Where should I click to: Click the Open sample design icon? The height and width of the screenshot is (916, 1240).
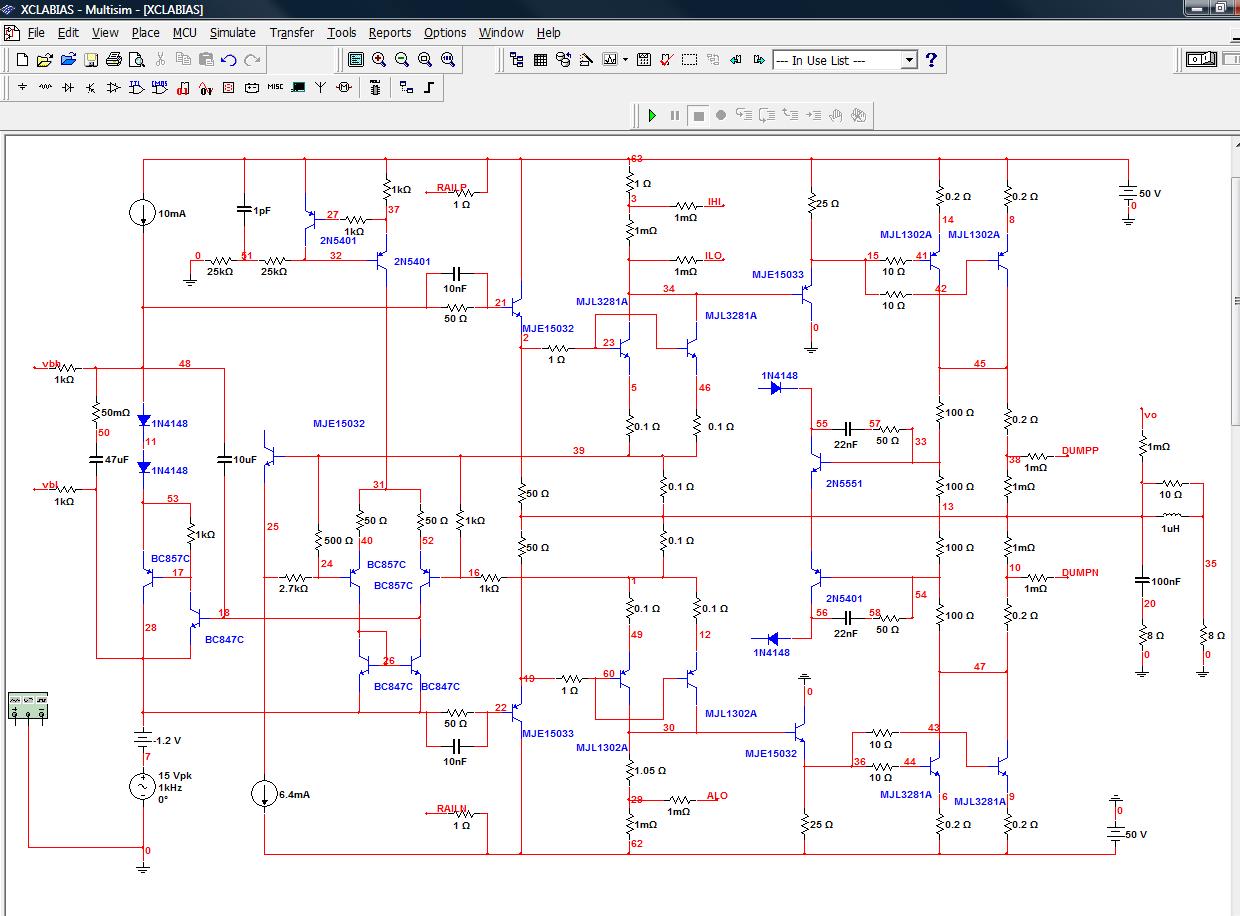tap(68, 60)
